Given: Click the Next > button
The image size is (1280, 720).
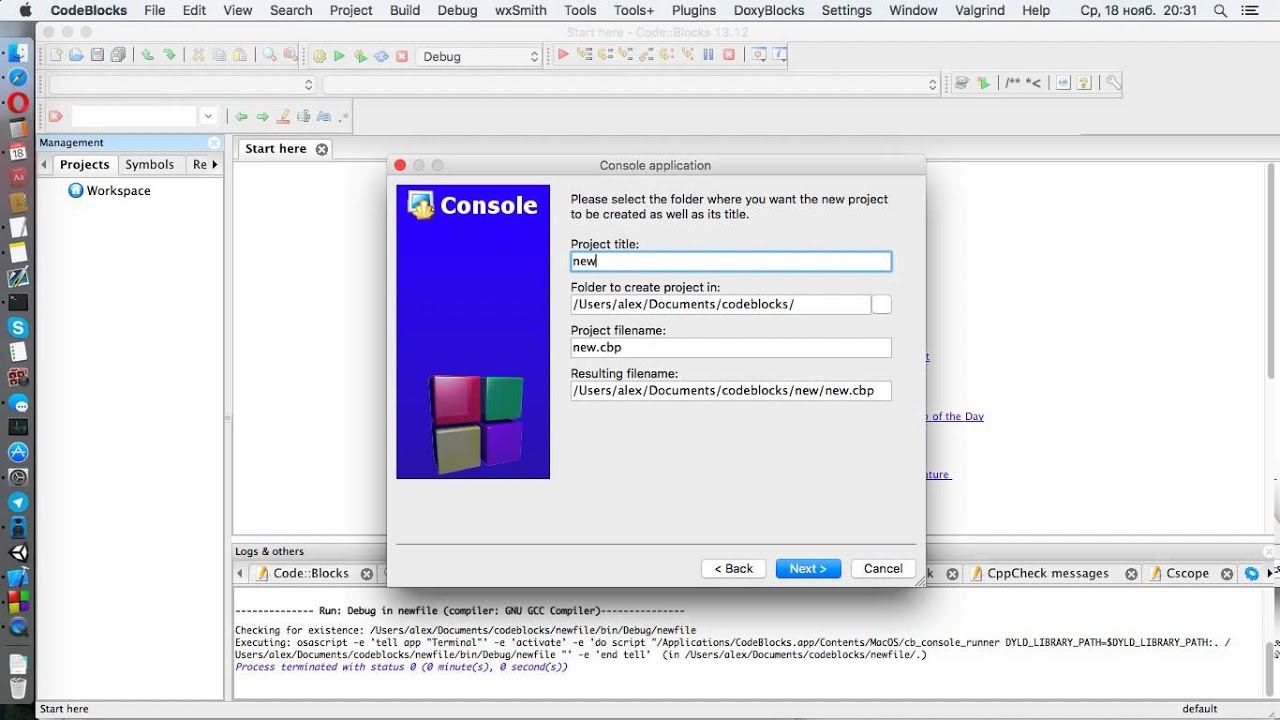Looking at the screenshot, I should [808, 568].
